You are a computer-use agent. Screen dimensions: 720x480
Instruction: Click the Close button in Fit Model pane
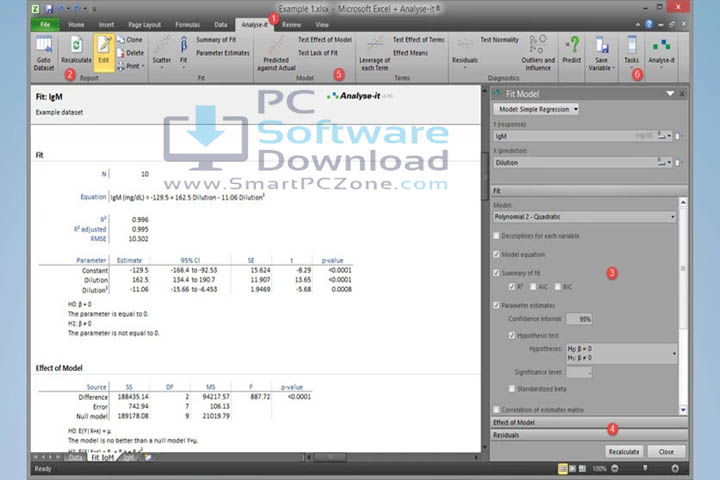666,452
